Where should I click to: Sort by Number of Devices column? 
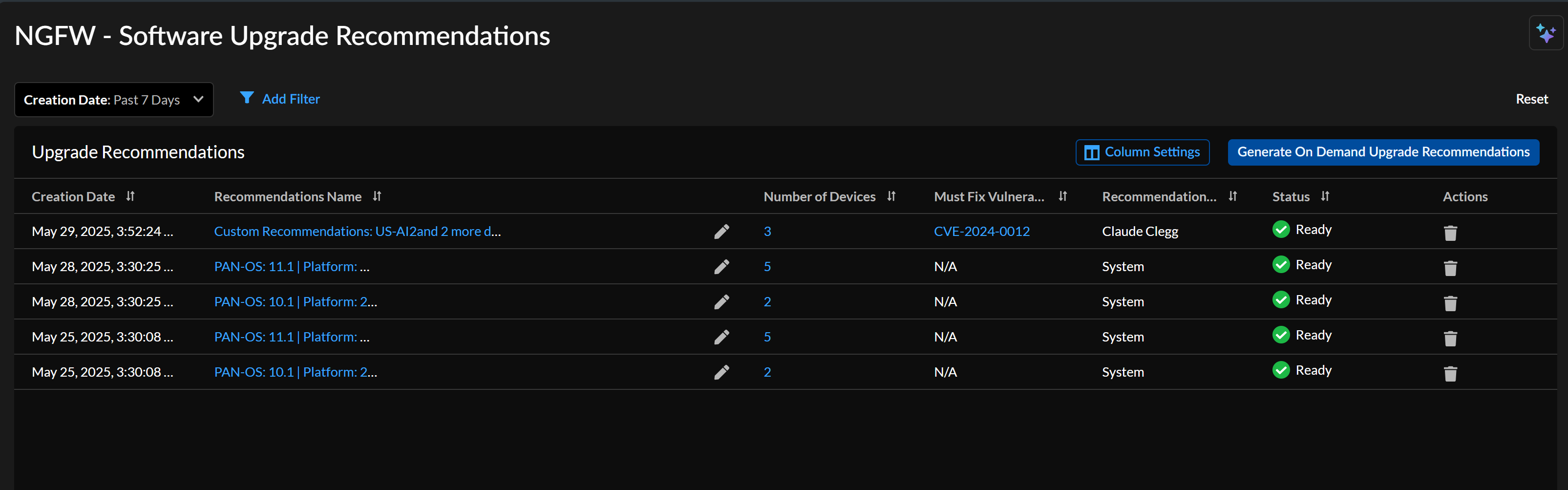point(891,196)
